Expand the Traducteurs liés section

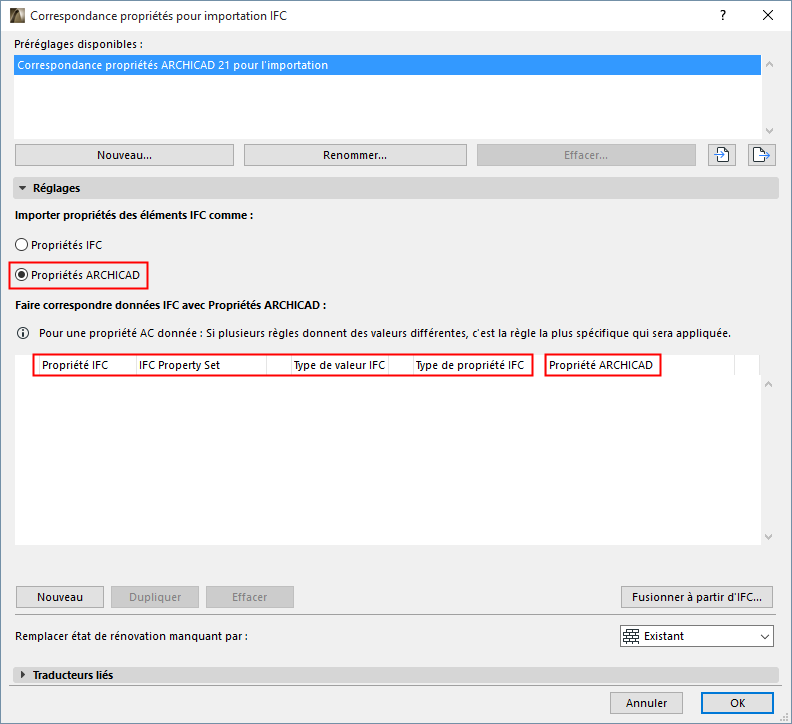[x=22, y=674]
